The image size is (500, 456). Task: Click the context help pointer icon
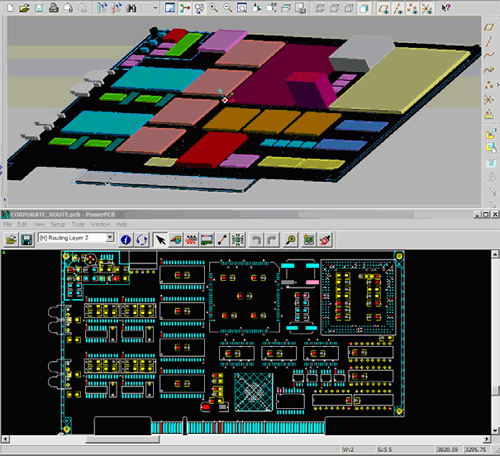coord(446,8)
